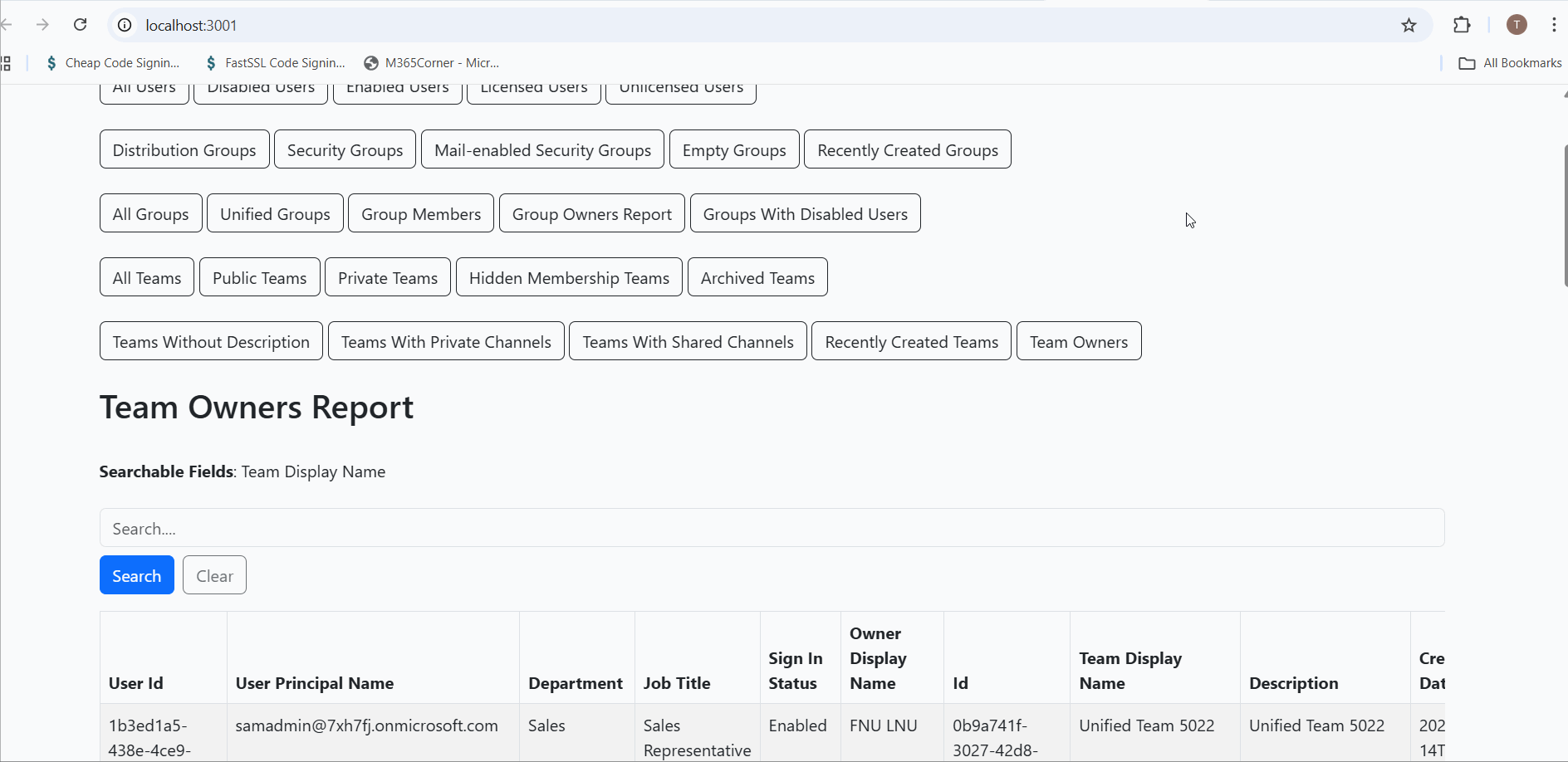Click the blue Search button
The width and height of the screenshot is (1568, 762).
tap(137, 575)
